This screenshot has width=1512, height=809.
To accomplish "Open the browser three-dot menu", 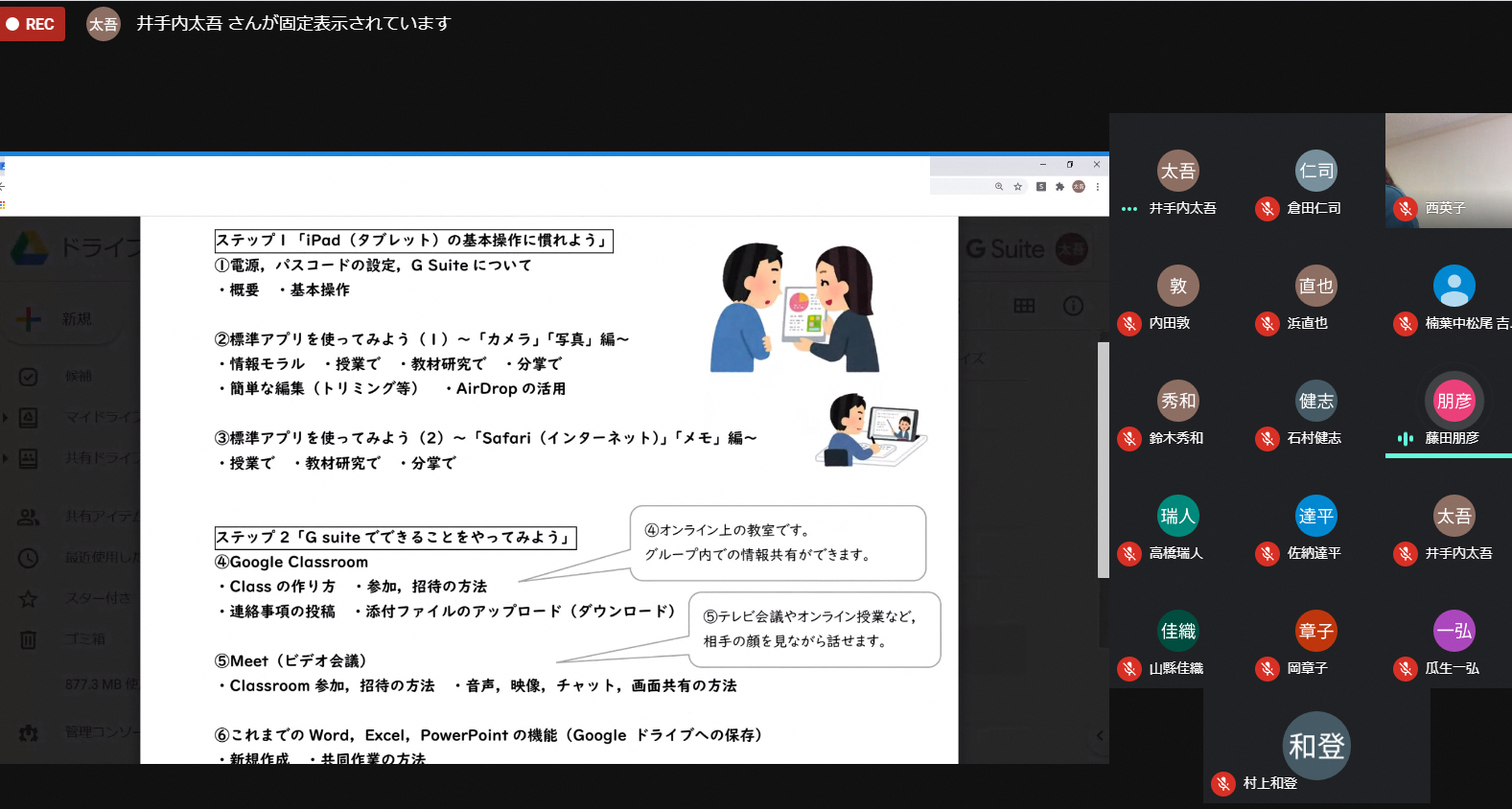I will tap(1097, 187).
